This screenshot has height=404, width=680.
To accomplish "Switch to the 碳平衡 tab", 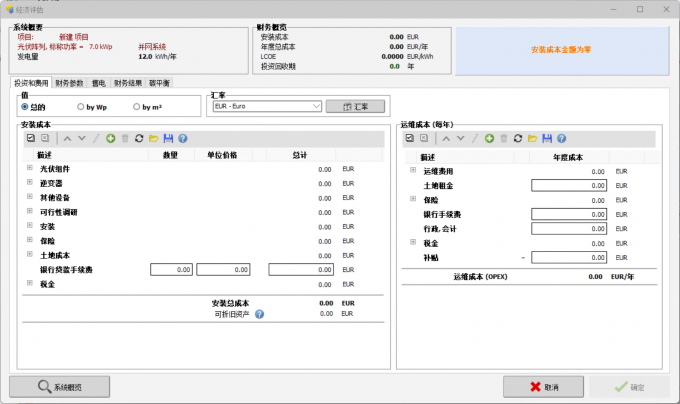I will [x=159, y=83].
